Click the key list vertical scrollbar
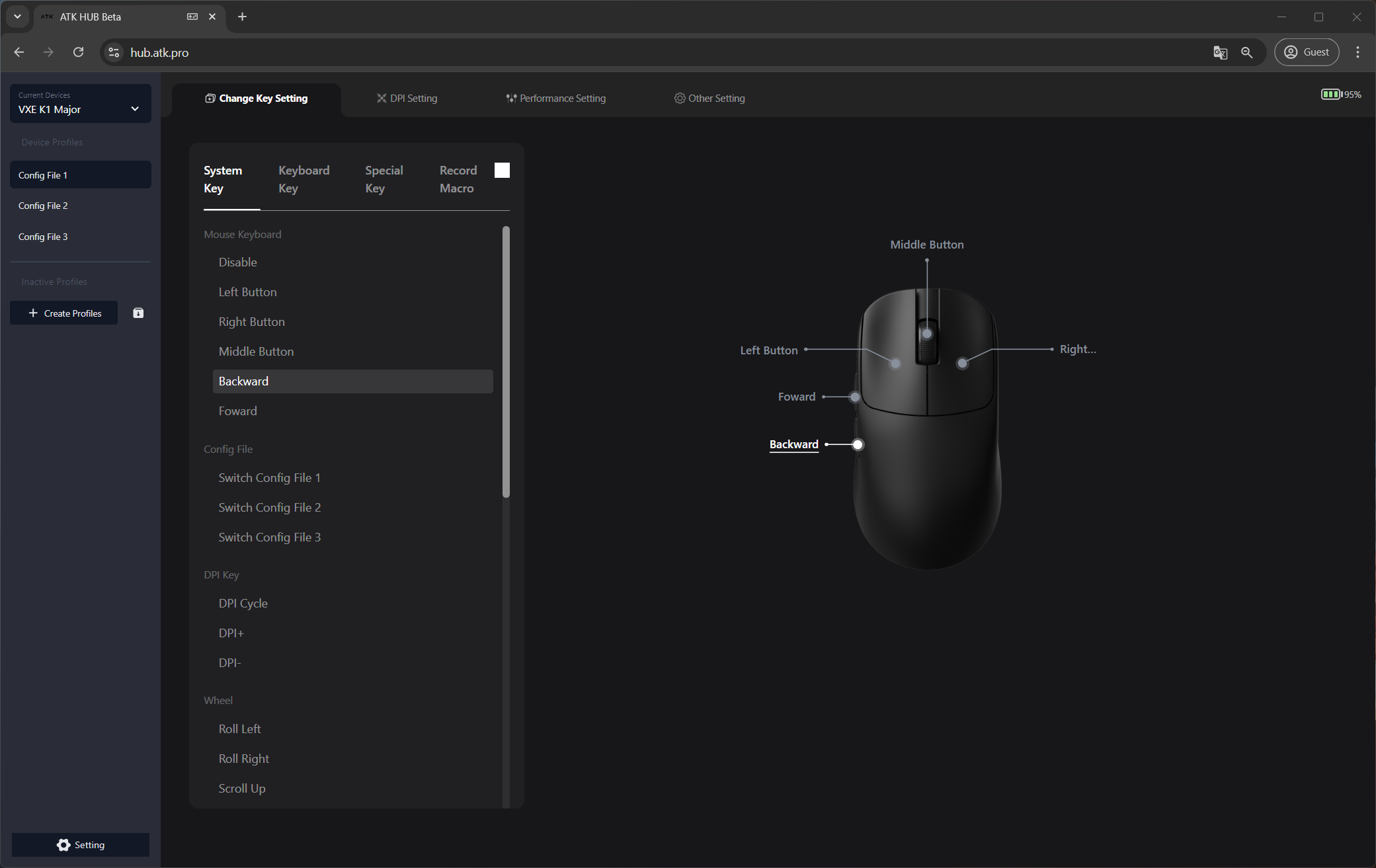The height and width of the screenshot is (868, 1376). tap(506, 362)
